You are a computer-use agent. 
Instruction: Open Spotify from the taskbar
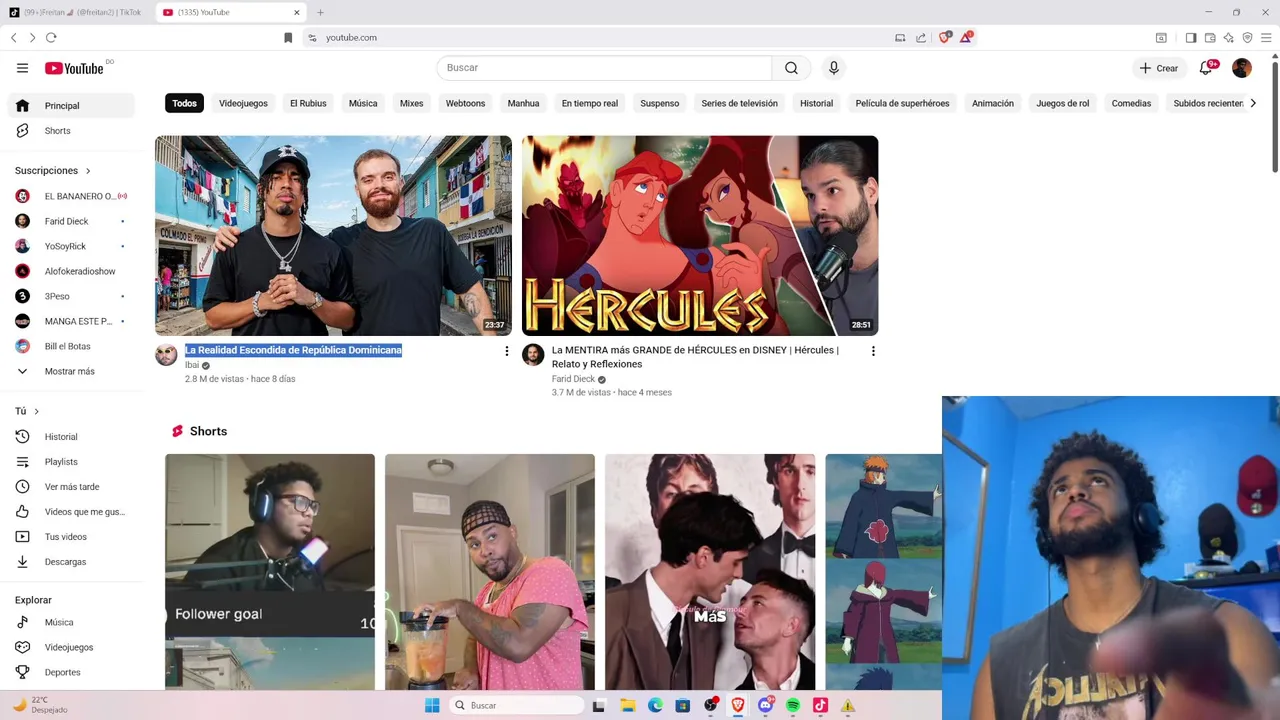click(793, 705)
